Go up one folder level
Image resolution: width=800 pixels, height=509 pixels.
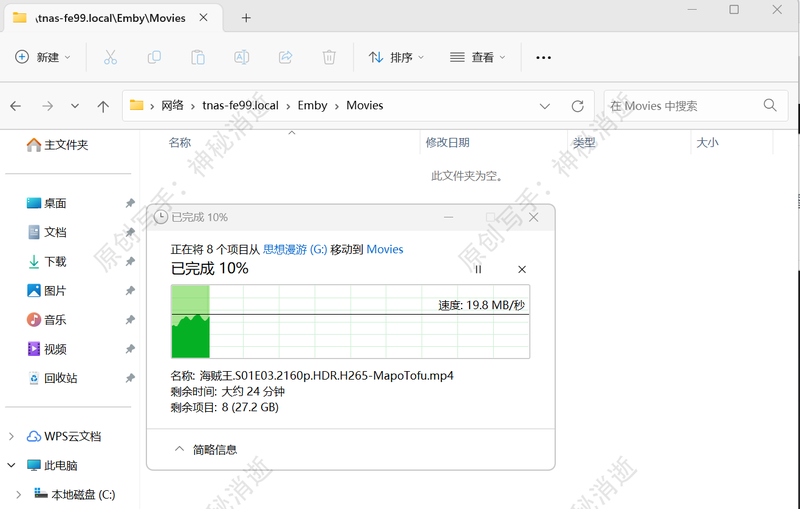coord(103,106)
